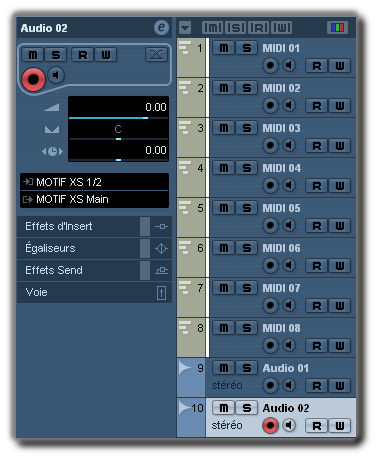Open channel settings with the 'e' icon
This screenshot has width=382, height=464.
coord(161,27)
